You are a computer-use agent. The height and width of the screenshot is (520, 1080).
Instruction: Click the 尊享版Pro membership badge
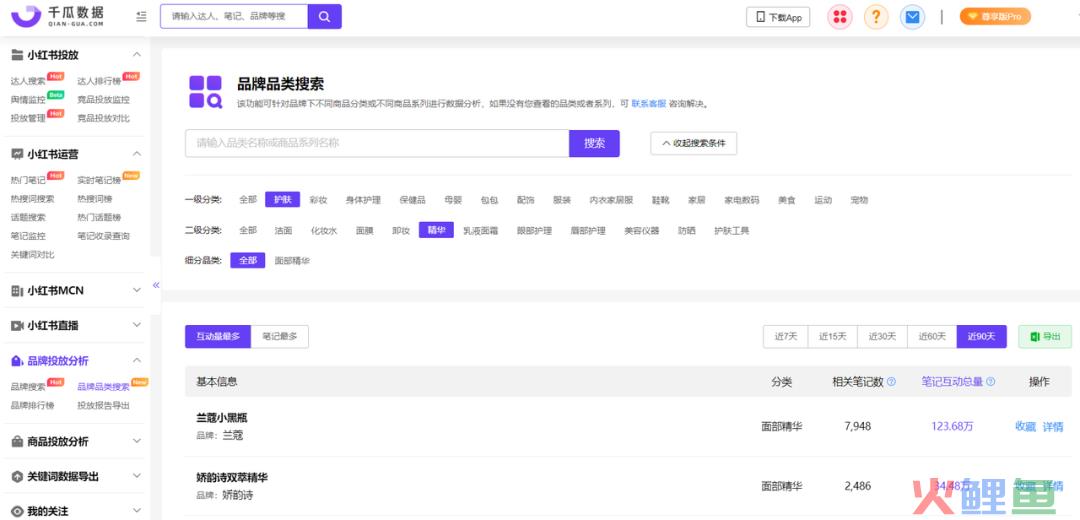pyautogui.click(x=995, y=17)
